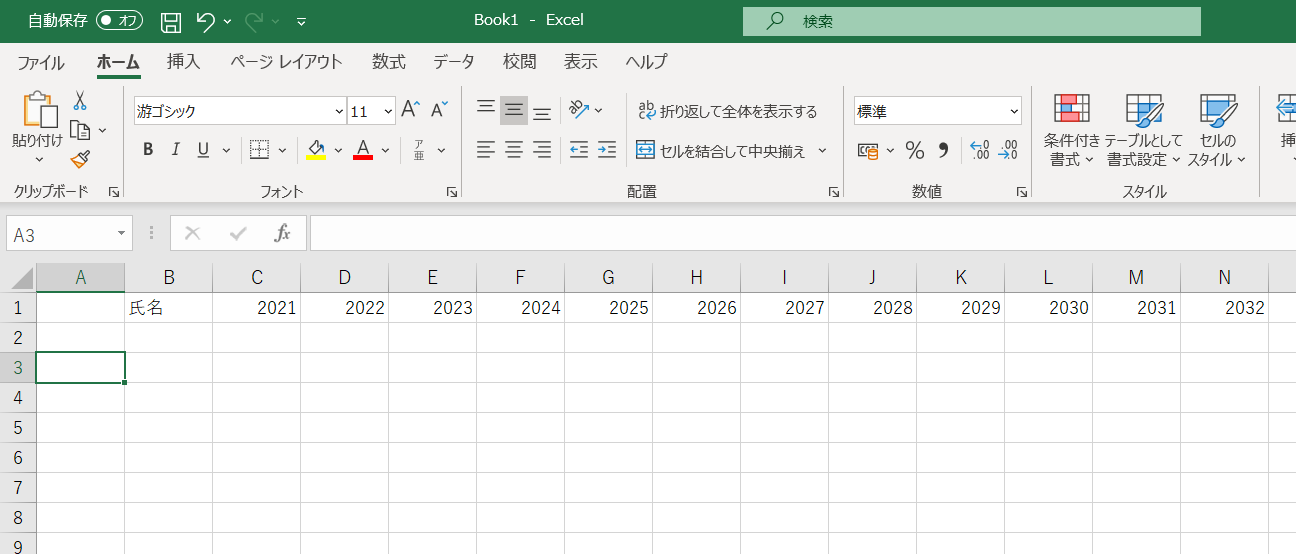Switch to the 挿入 tab
1296x554 pixels.
[183, 62]
